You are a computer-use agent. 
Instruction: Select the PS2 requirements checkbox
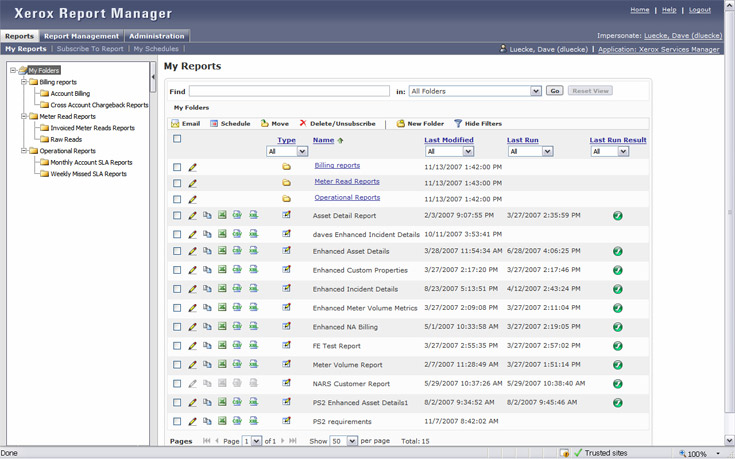click(177, 421)
